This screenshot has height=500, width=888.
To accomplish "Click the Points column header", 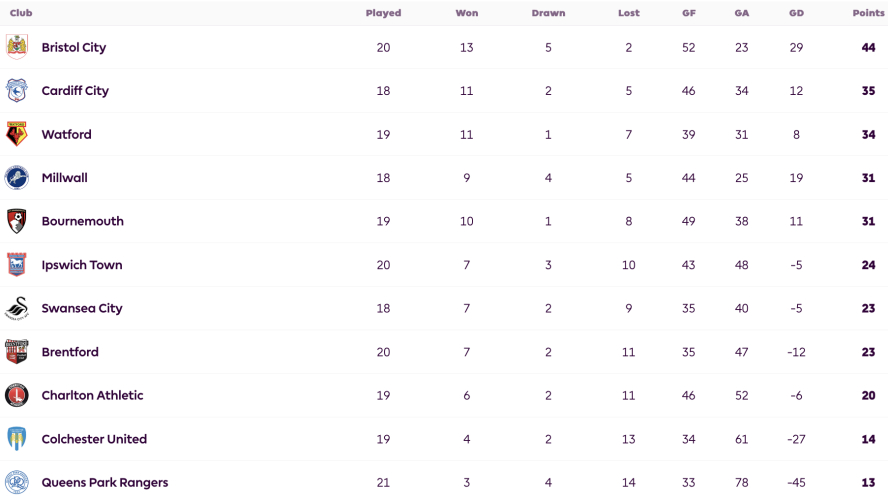I will point(868,13).
